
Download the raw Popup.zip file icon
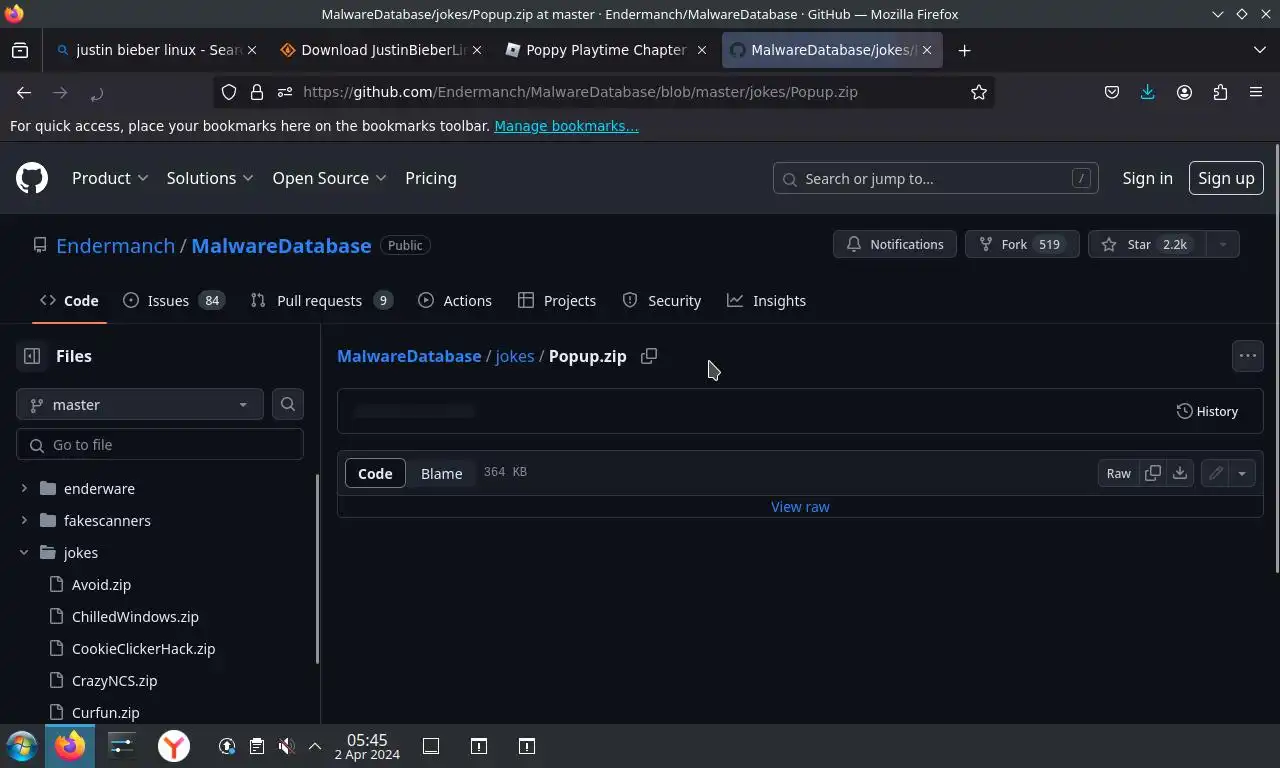point(1180,473)
